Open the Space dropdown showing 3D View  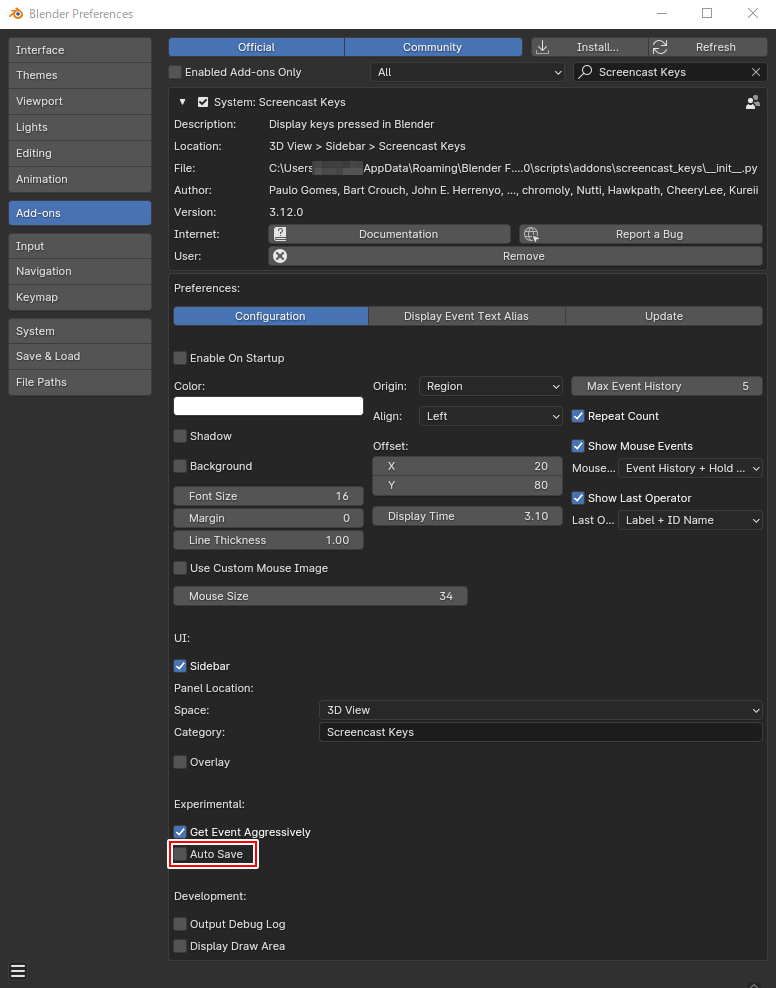(x=540, y=710)
